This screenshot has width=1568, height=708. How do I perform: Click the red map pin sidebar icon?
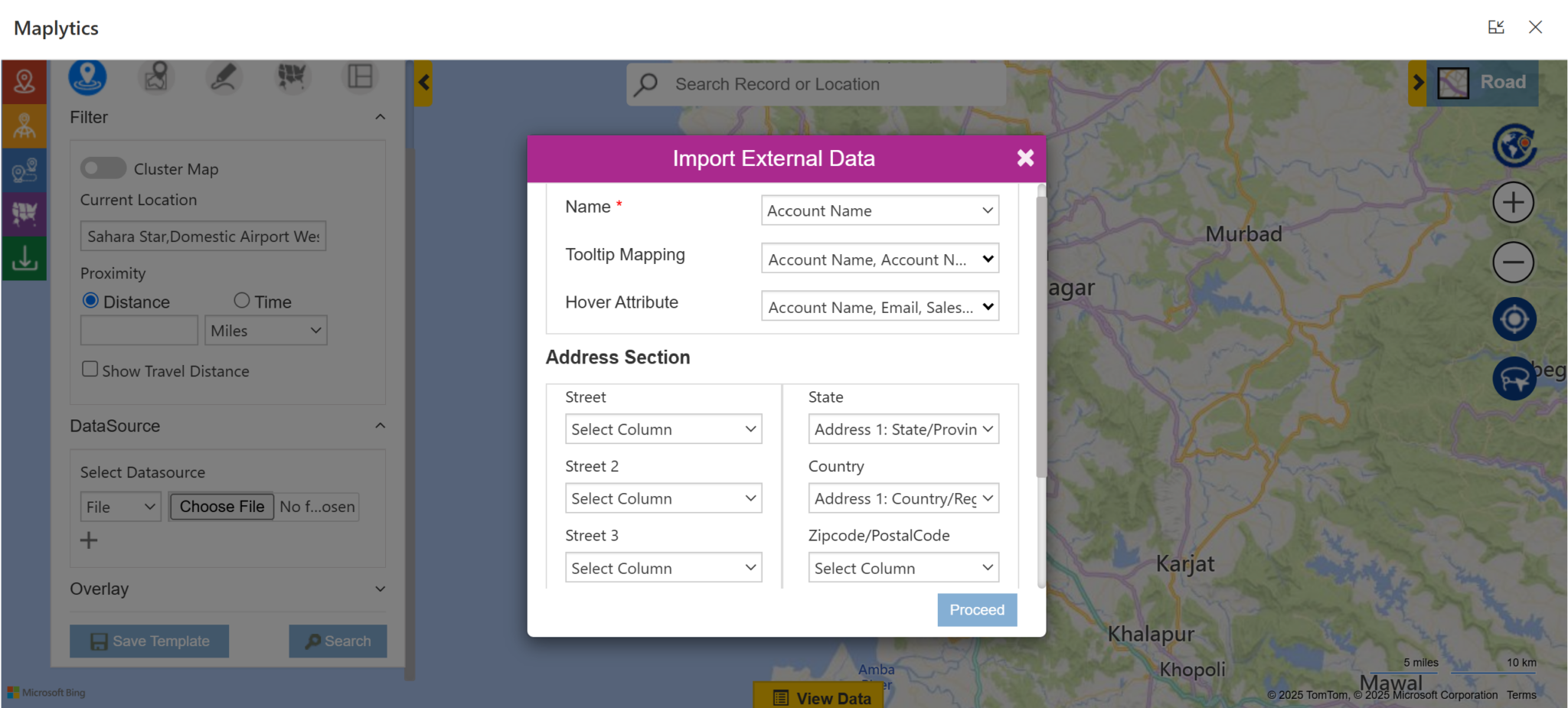(x=24, y=82)
